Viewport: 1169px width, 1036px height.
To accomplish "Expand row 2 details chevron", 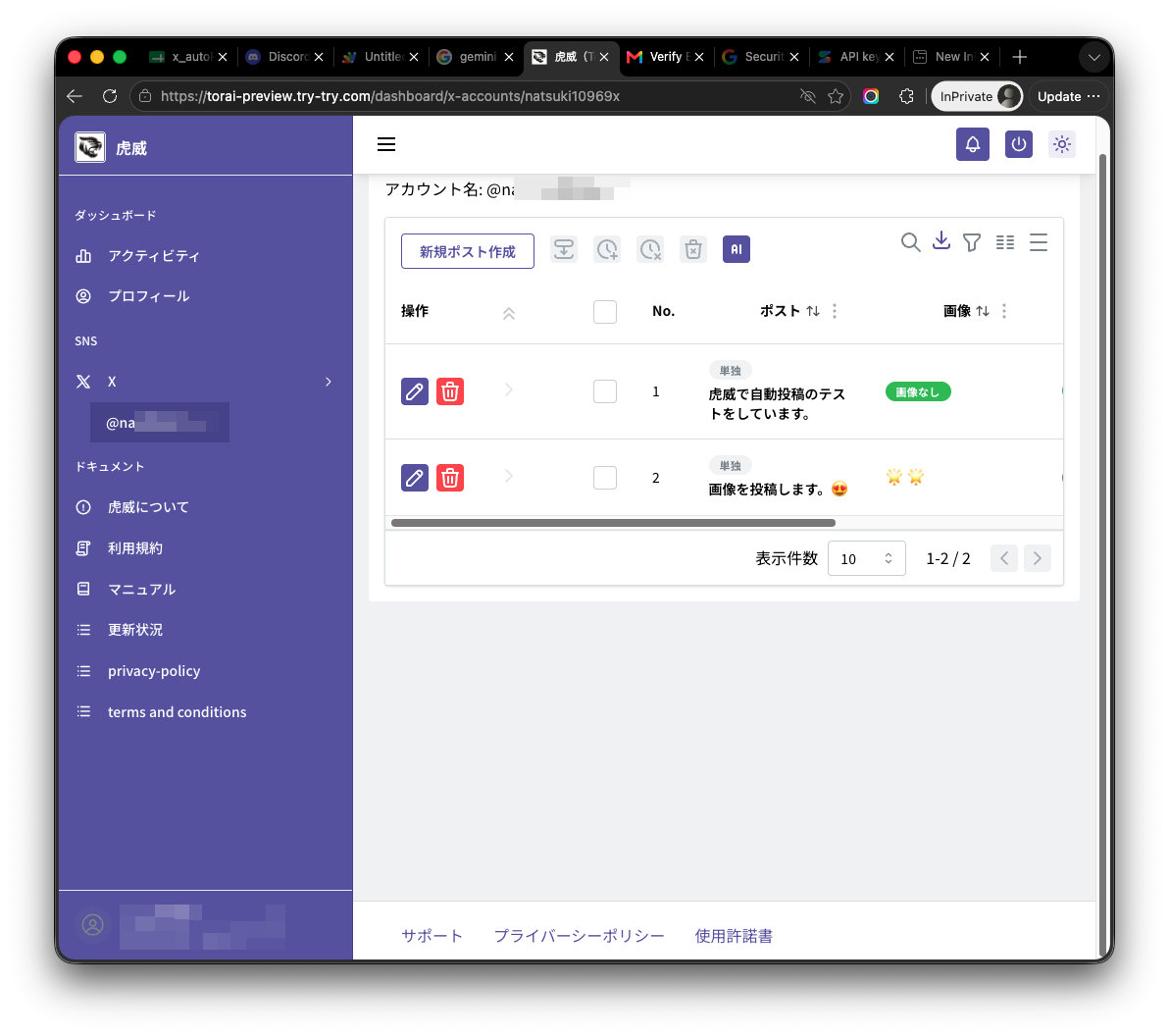I will (508, 476).
